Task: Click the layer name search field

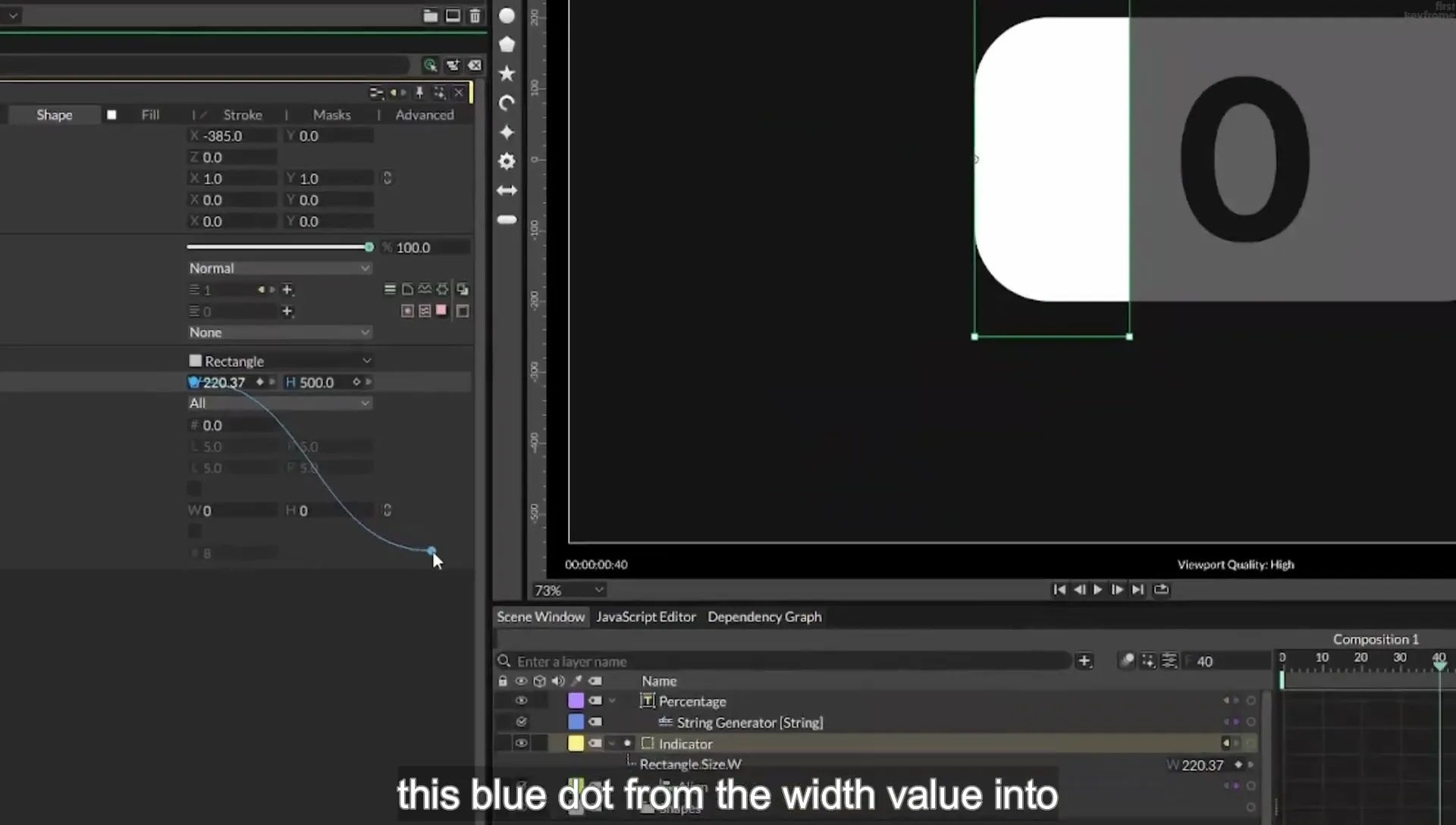Action: click(785, 661)
